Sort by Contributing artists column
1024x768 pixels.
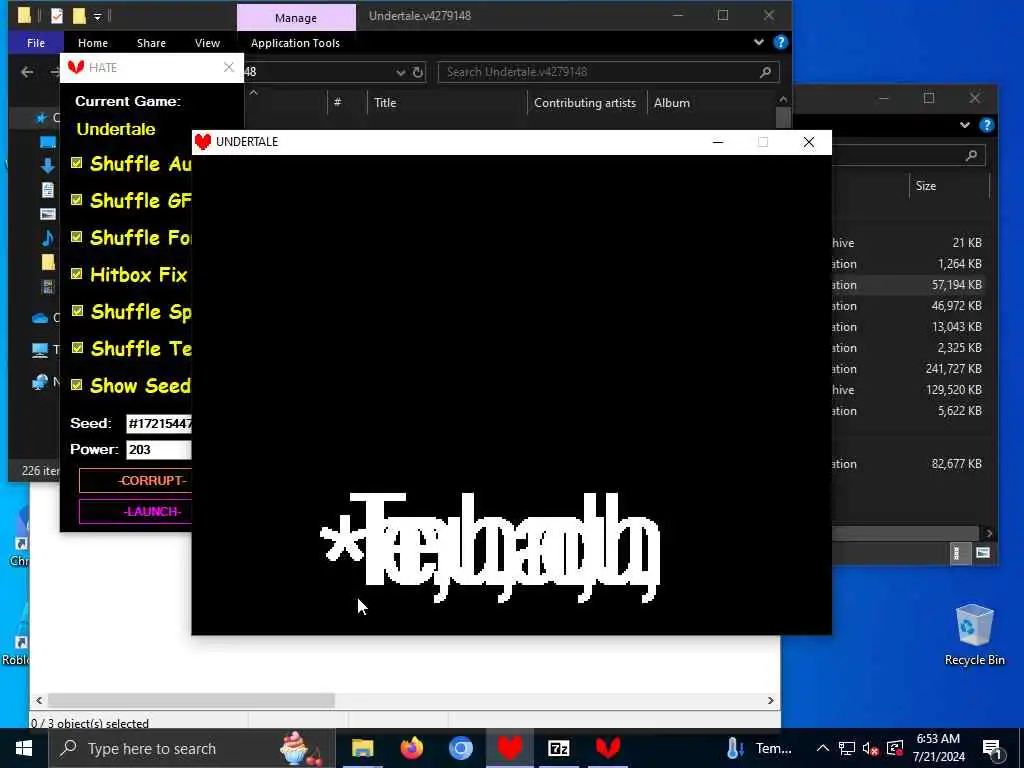(x=584, y=103)
